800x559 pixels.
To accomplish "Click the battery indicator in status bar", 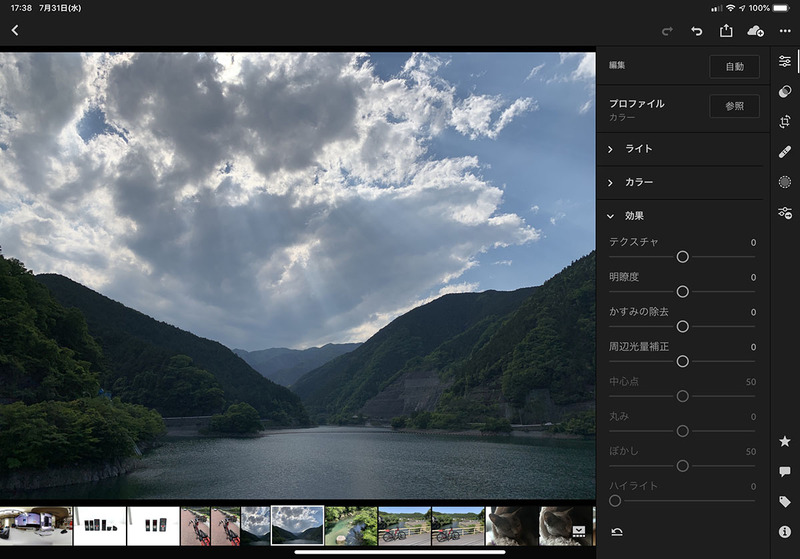I will pos(781,8).
